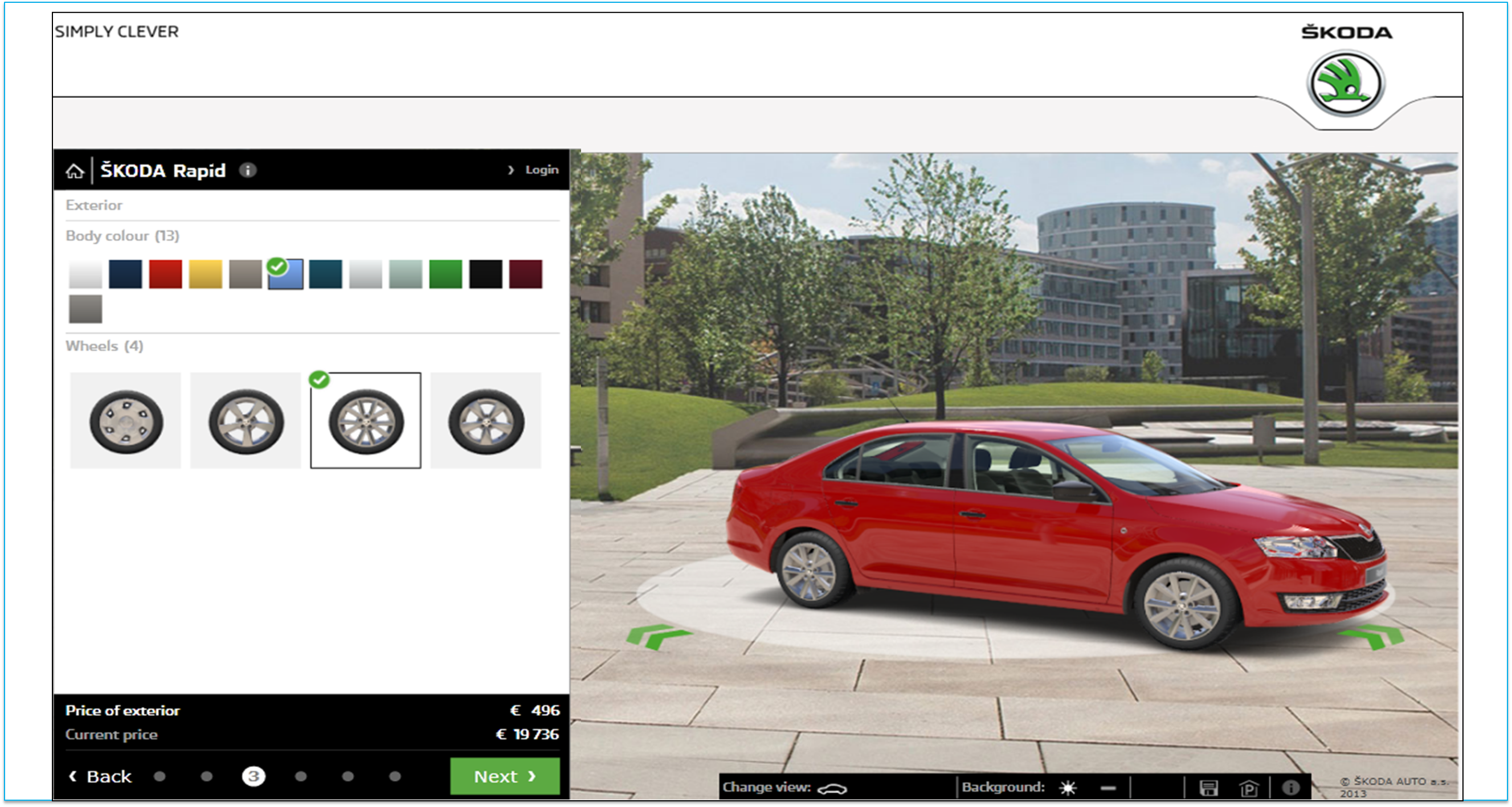Change view using the car silhouette icon

click(x=832, y=788)
